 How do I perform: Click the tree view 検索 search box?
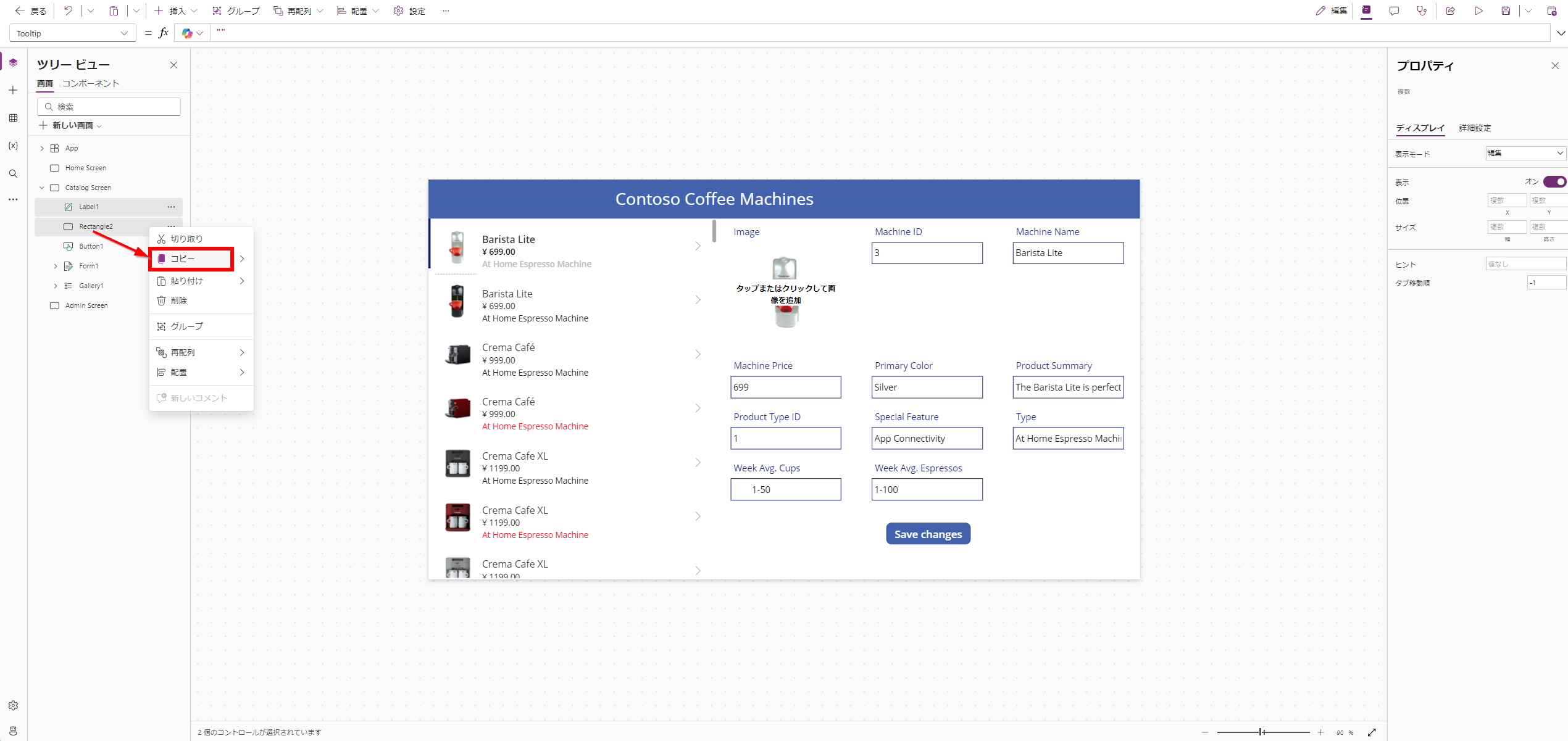(x=109, y=107)
